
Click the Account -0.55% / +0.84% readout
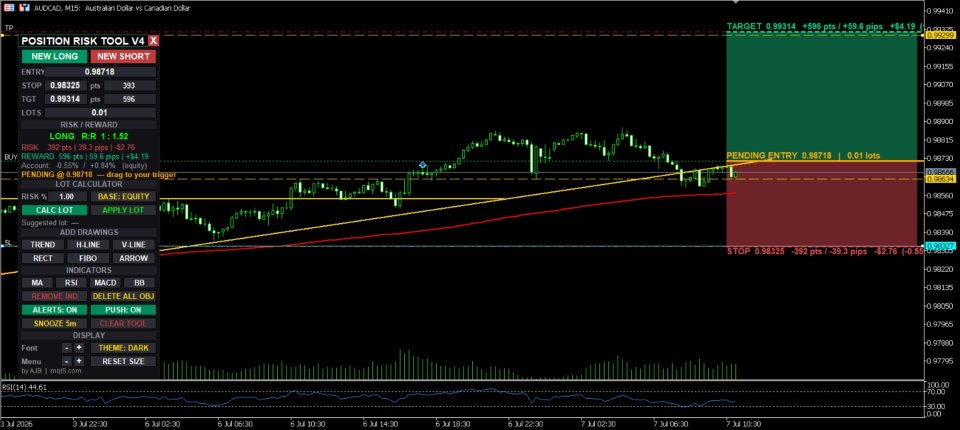click(82, 165)
